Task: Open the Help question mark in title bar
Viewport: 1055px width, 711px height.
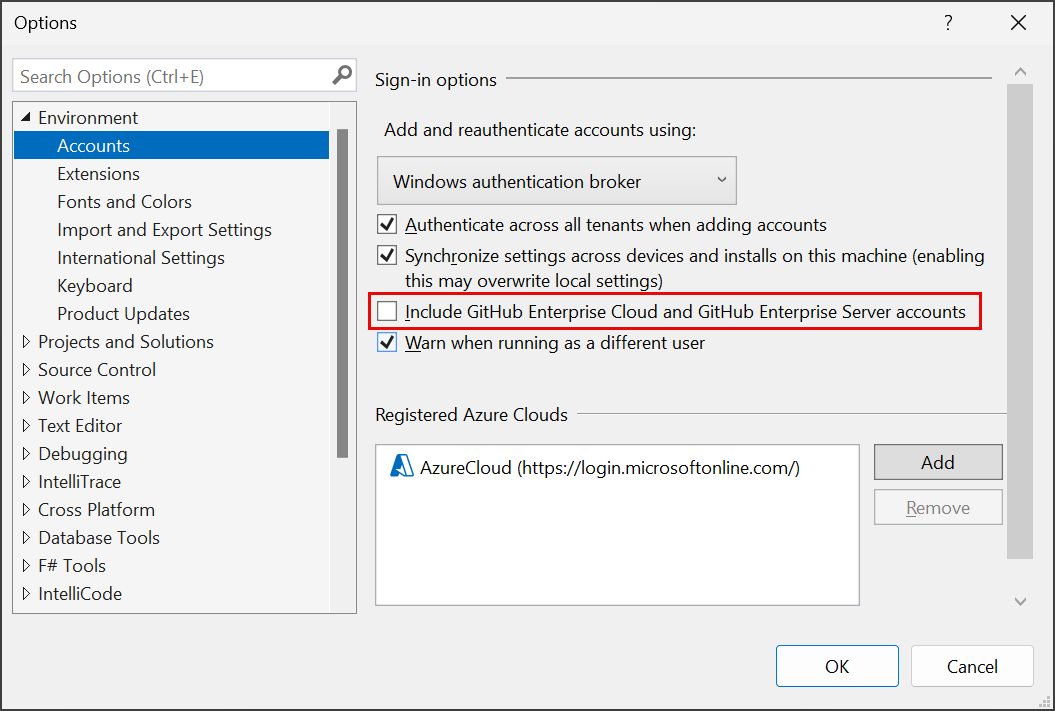Action: [947, 22]
